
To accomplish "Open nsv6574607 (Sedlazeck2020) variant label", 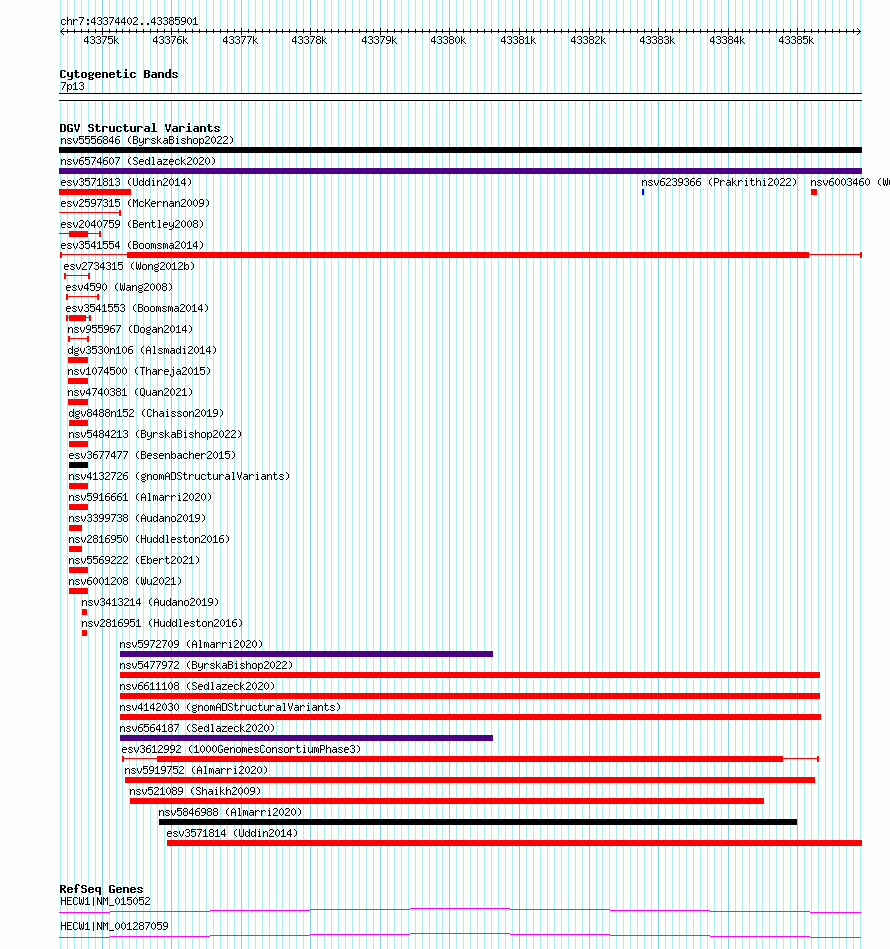I will click(x=138, y=161).
